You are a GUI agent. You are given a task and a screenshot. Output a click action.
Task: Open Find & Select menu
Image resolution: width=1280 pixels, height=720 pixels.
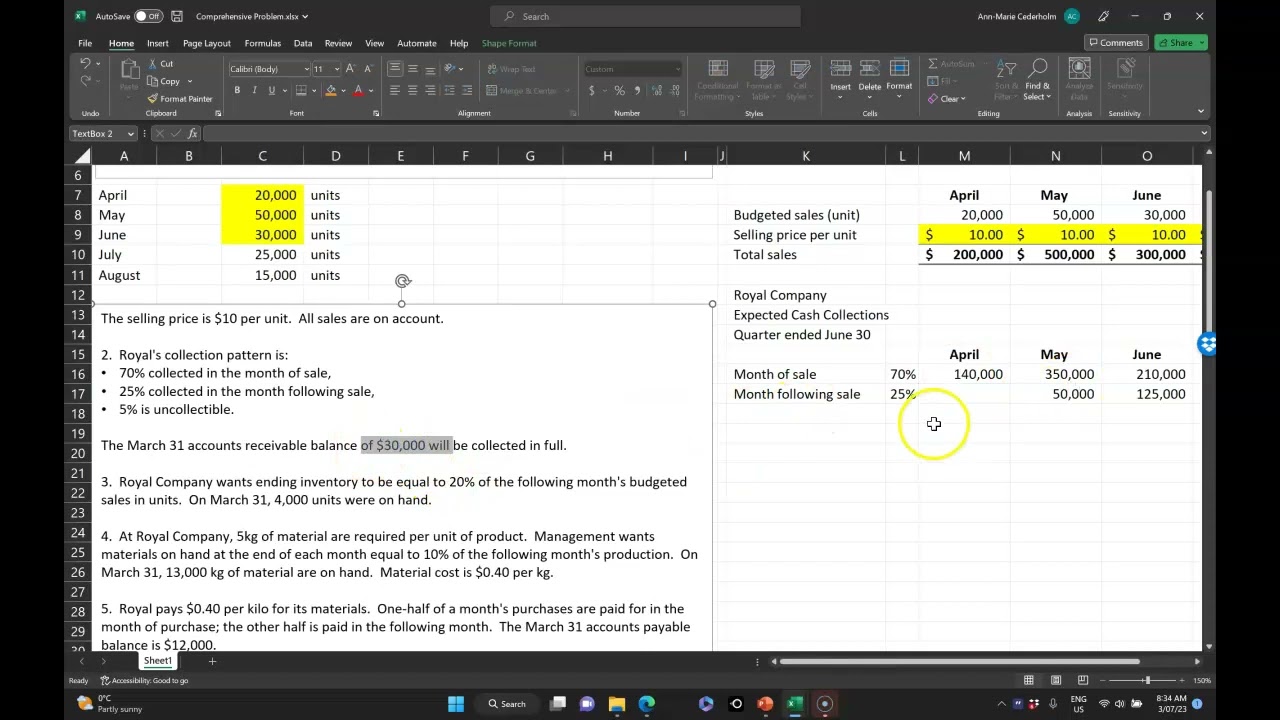1037,80
